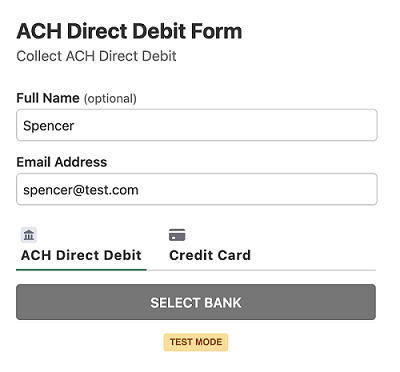Screen dimensions: 400x372
Task: Click the word BANK on the gray button
Action: click(x=223, y=303)
